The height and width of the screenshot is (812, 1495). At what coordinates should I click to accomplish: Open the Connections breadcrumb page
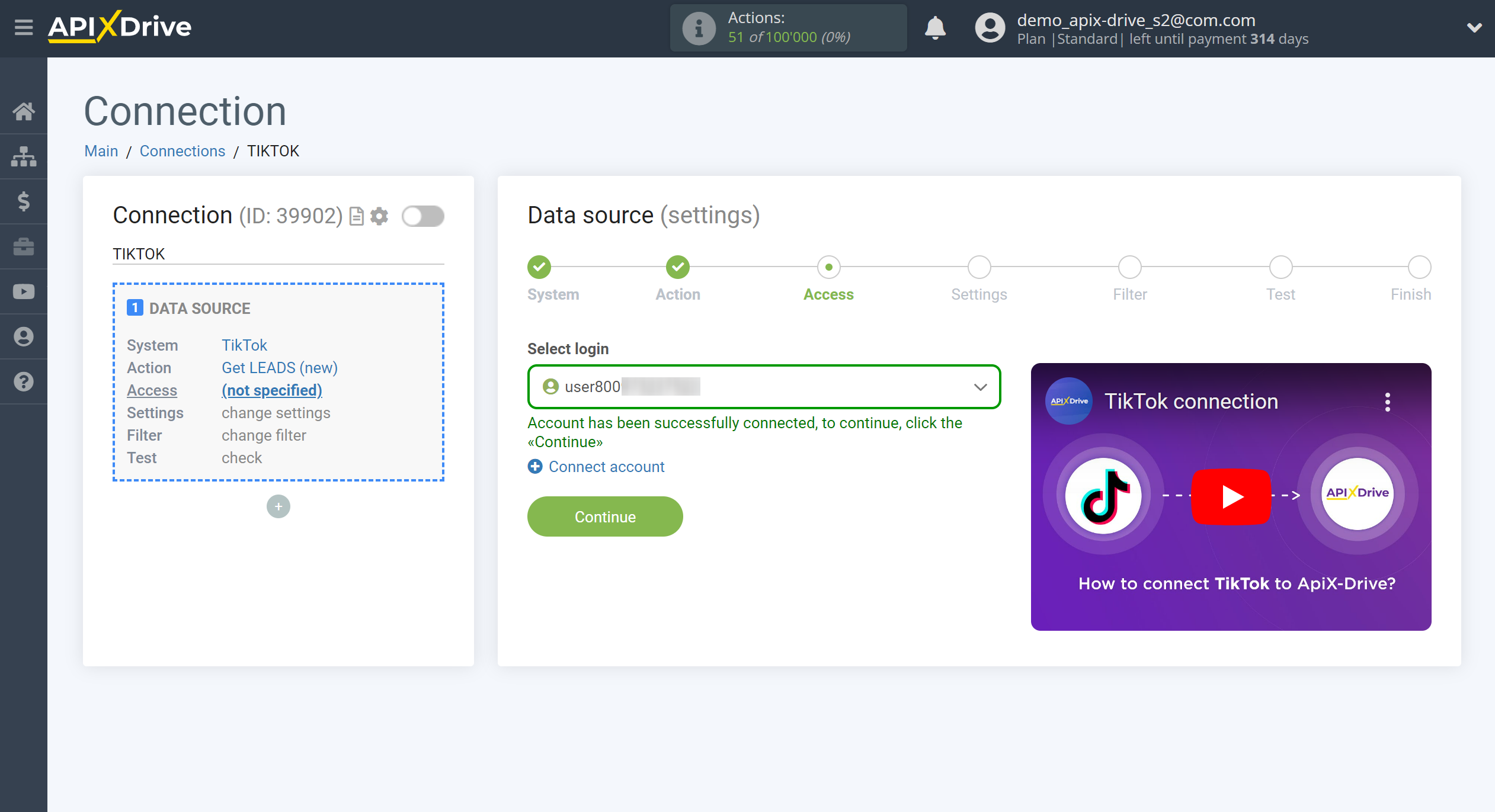pyautogui.click(x=182, y=151)
